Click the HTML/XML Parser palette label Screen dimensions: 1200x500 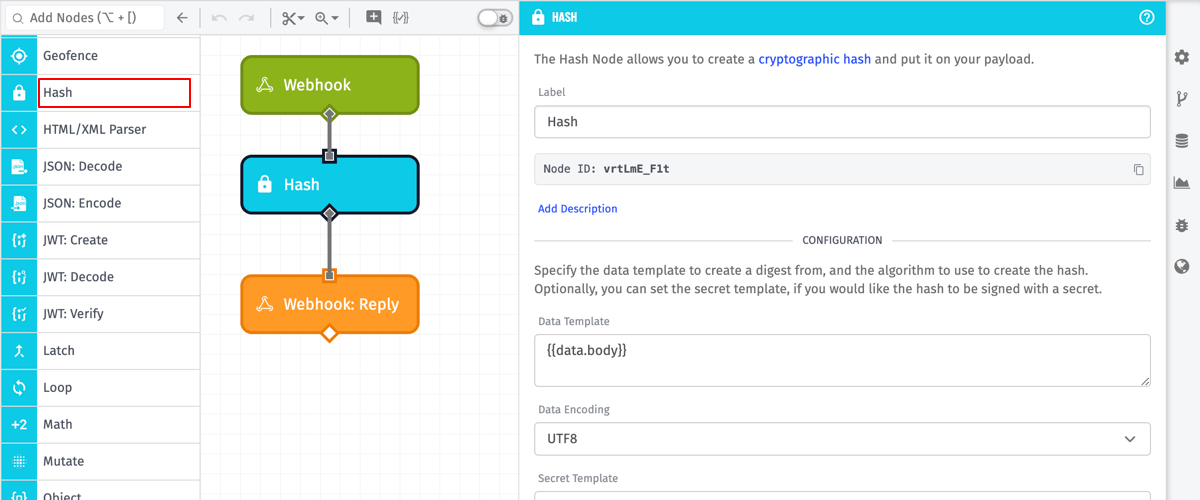[95, 130]
